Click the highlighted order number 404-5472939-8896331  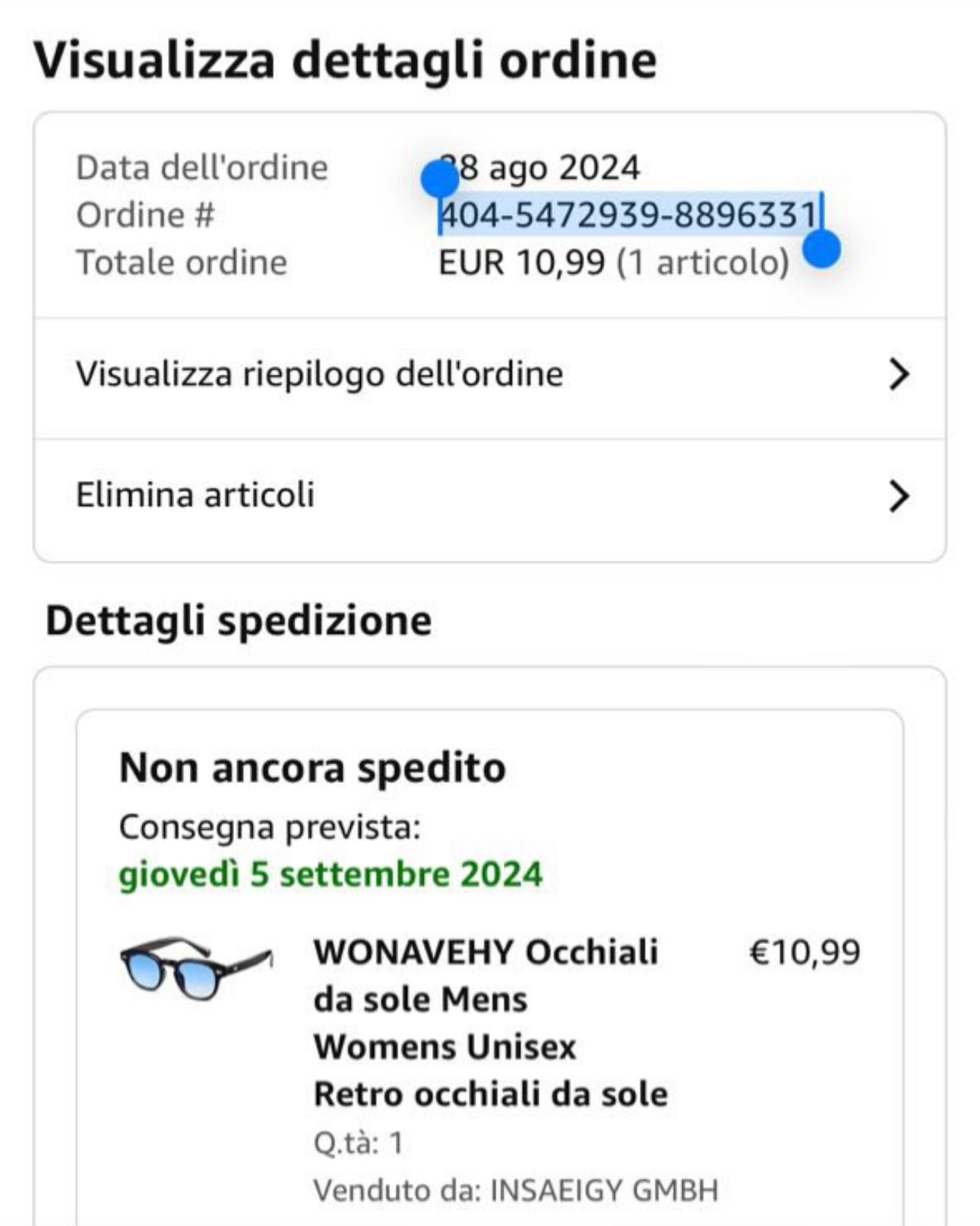pos(629,215)
